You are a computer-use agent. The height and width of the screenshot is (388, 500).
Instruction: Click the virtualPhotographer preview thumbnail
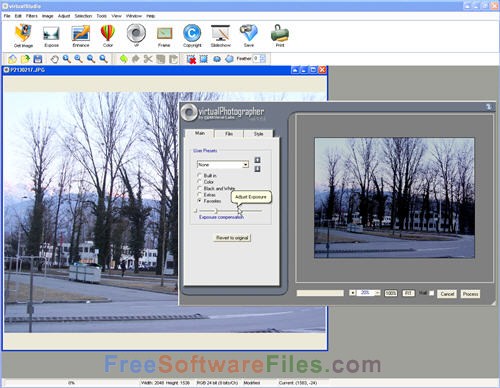point(394,198)
